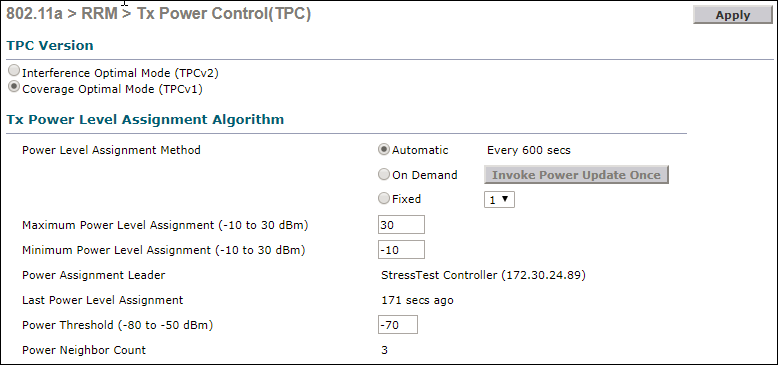Focus the Maximum Power Level Assignment field

coord(401,224)
